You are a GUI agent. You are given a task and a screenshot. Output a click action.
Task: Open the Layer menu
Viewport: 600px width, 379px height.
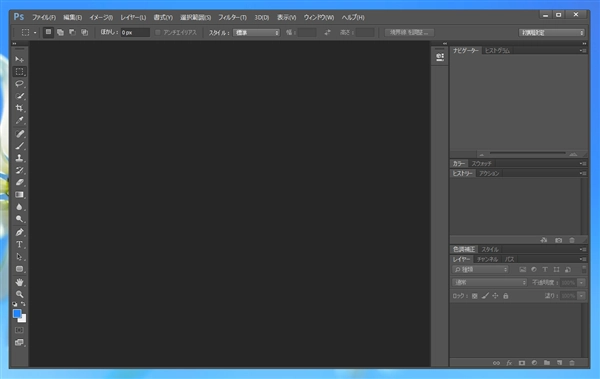(x=133, y=18)
